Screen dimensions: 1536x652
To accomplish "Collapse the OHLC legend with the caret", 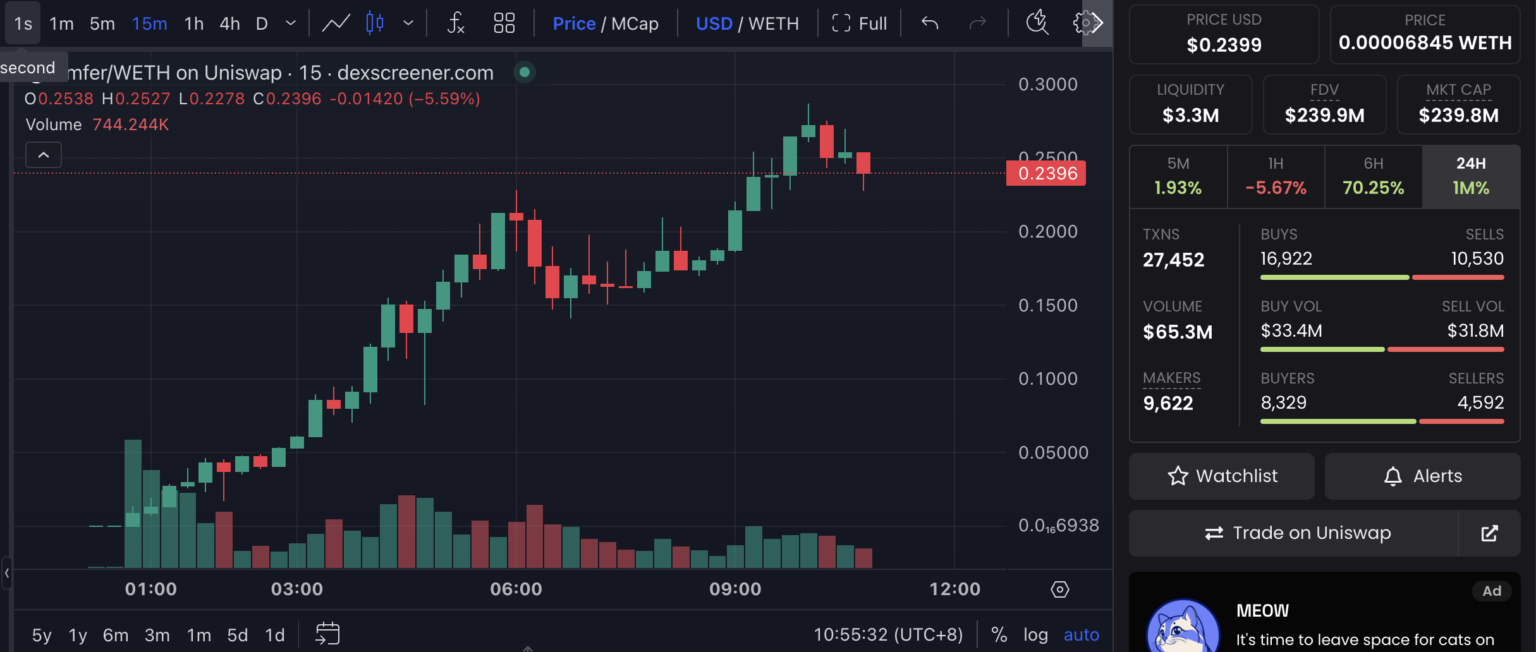I will click(43, 154).
